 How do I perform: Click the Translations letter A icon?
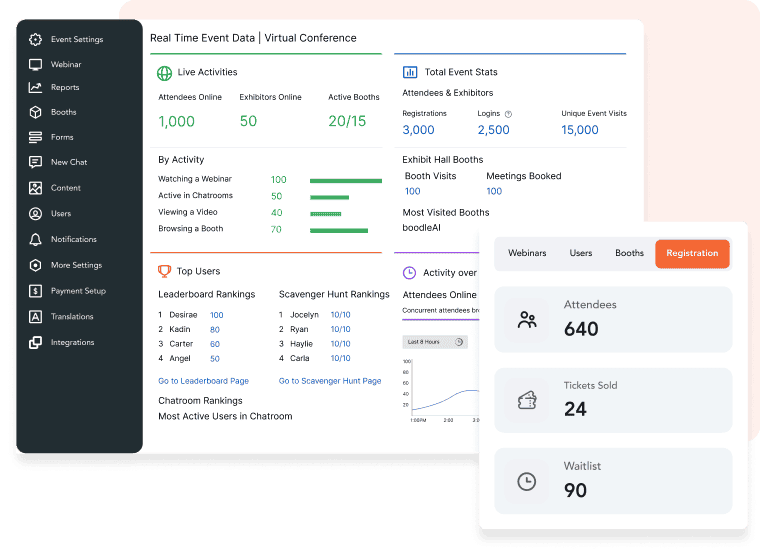(35, 317)
